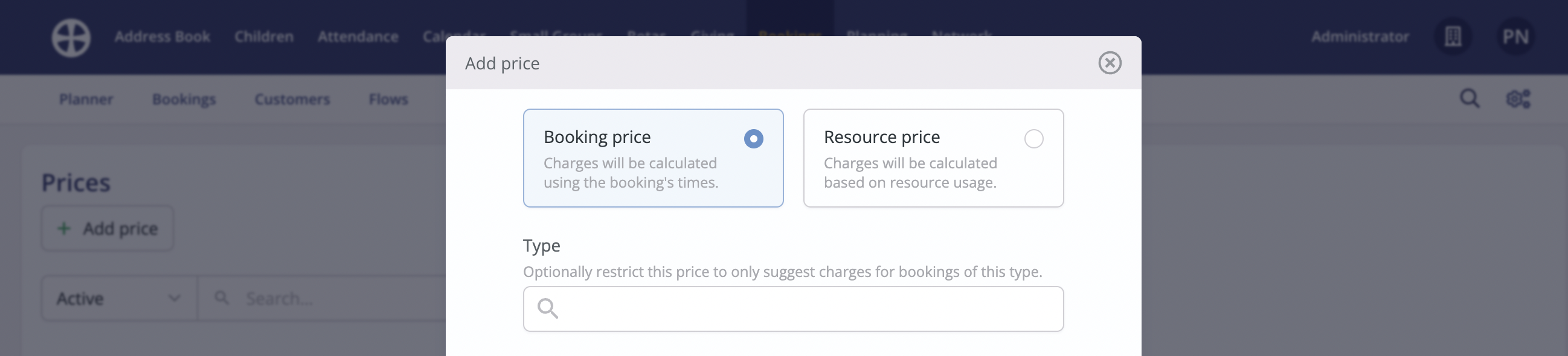Click the building site icon in header
The height and width of the screenshot is (356, 1568).
pyautogui.click(x=1453, y=37)
